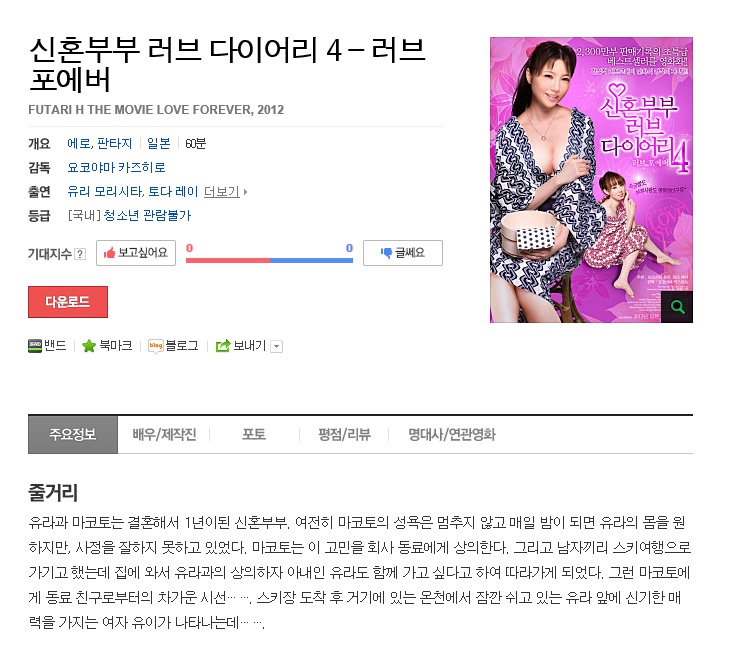
Task: Click the 일본 country link
Action: (159, 143)
